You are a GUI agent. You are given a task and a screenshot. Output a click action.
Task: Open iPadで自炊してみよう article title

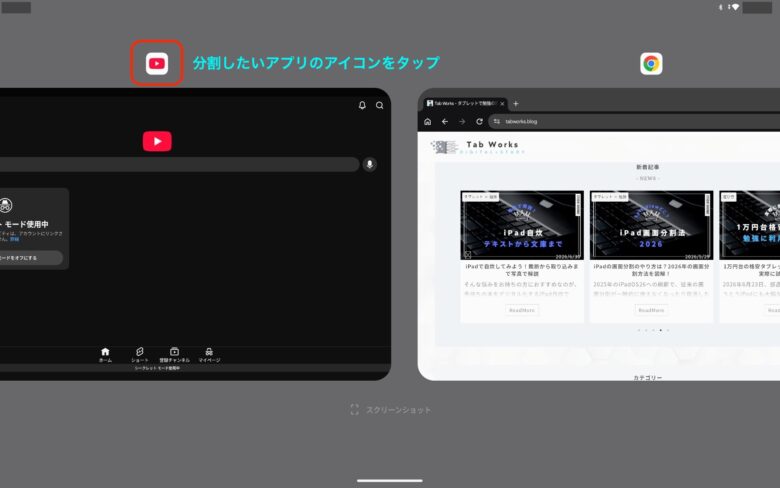(x=522, y=270)
